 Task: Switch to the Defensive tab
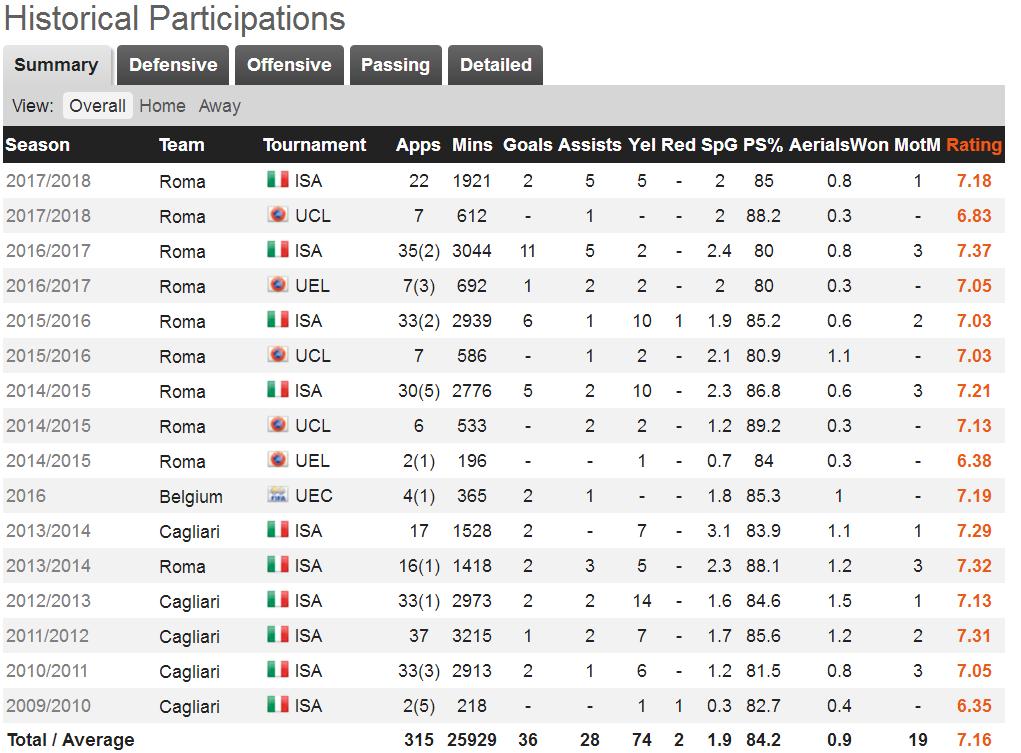point(173,65)
